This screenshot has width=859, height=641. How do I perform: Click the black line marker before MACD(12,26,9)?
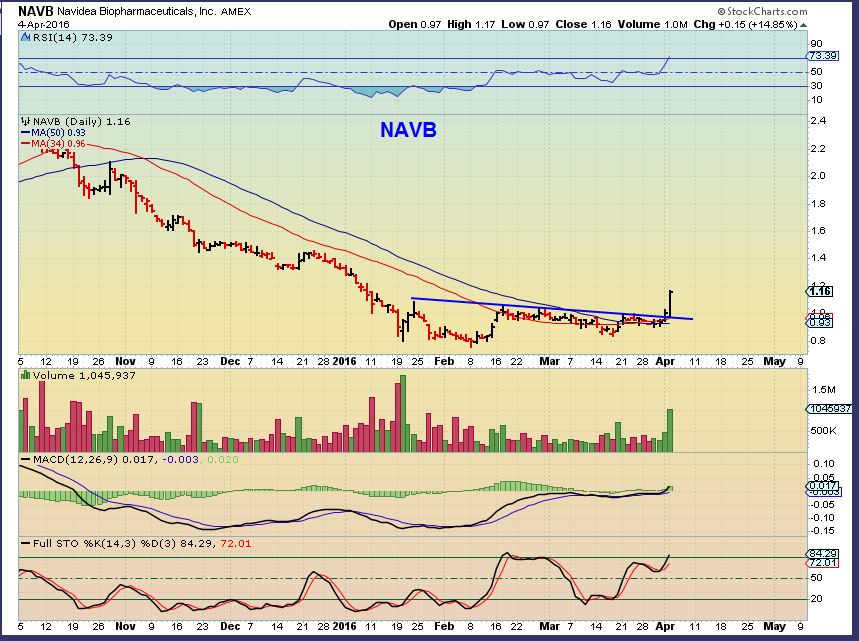(26, 459)
